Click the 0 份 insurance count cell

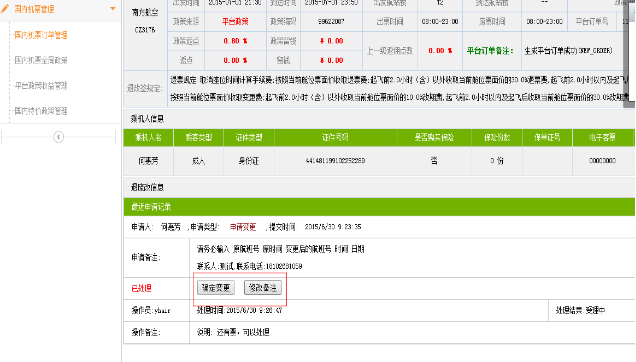coord(497,161)
